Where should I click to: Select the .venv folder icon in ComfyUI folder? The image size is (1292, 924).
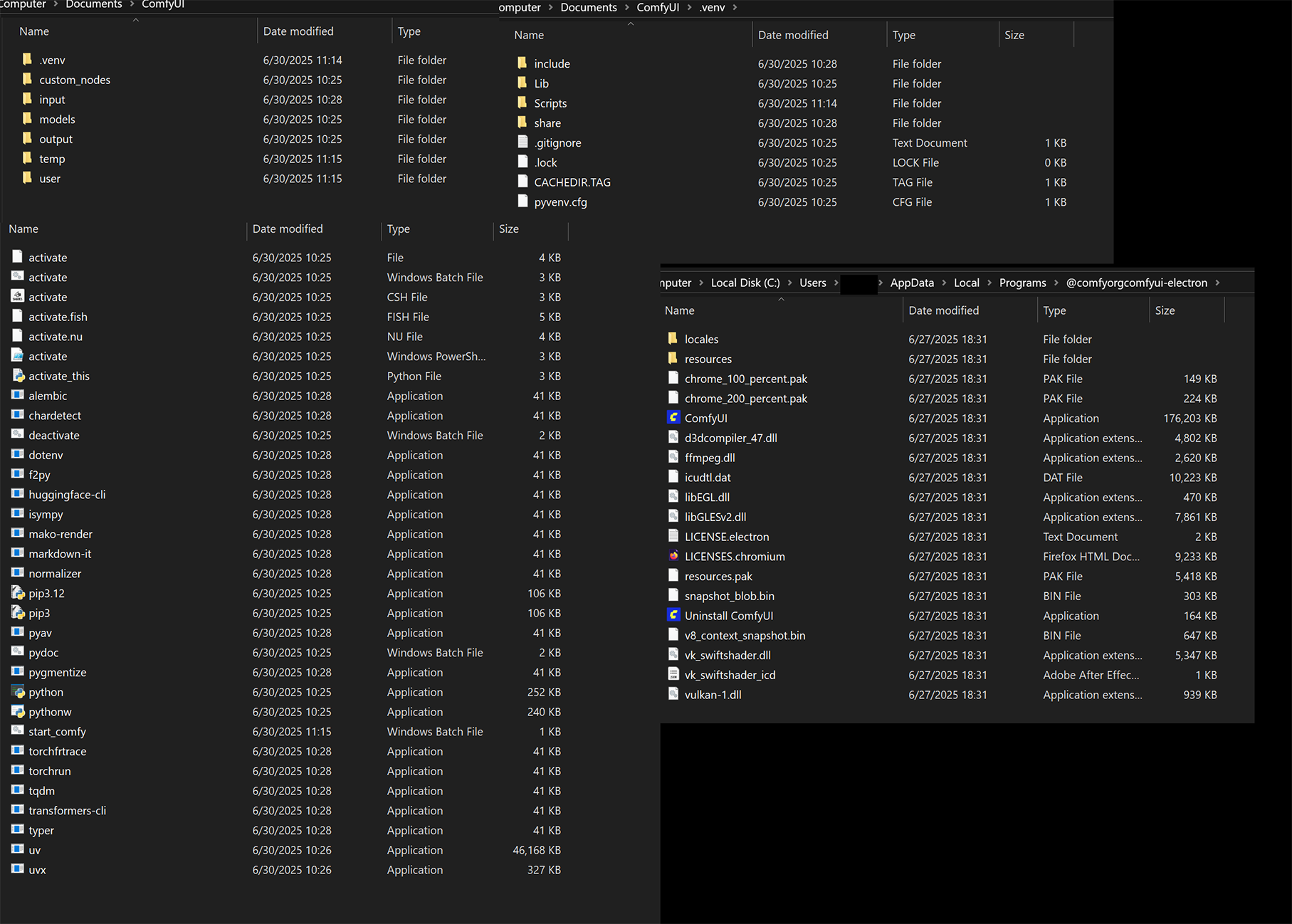(27, 59)
